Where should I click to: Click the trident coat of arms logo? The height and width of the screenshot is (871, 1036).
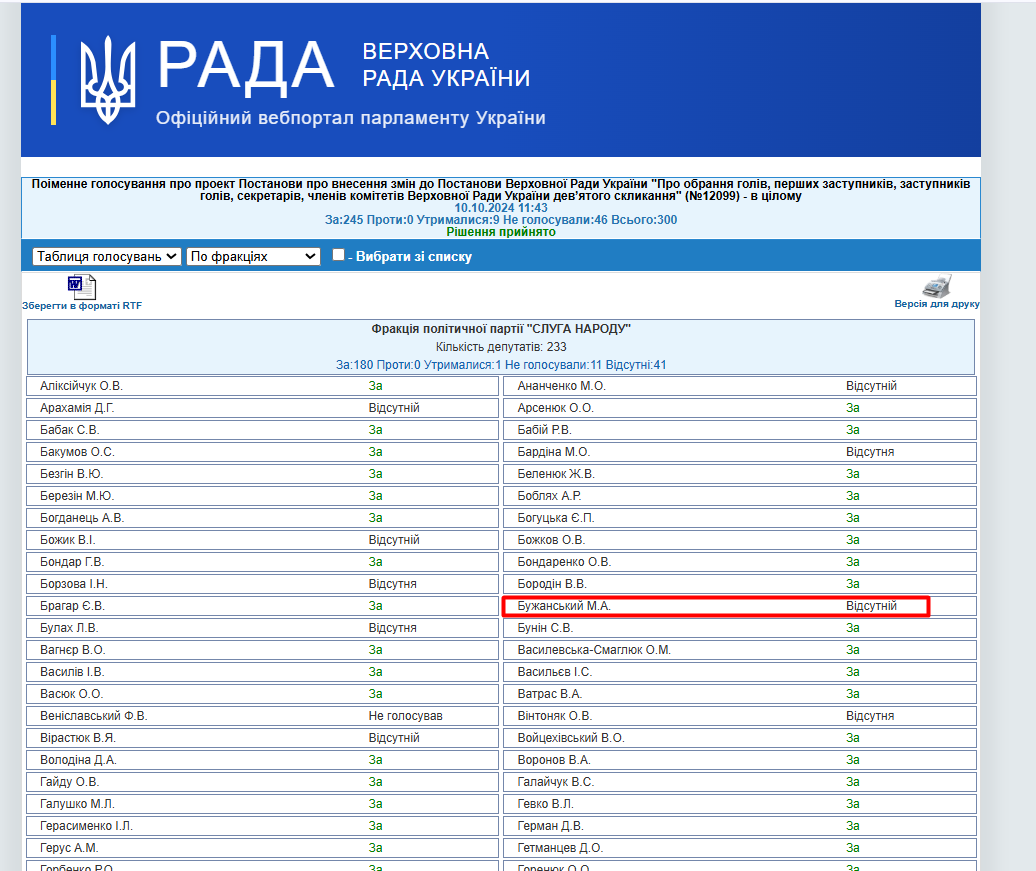(108, 80)
